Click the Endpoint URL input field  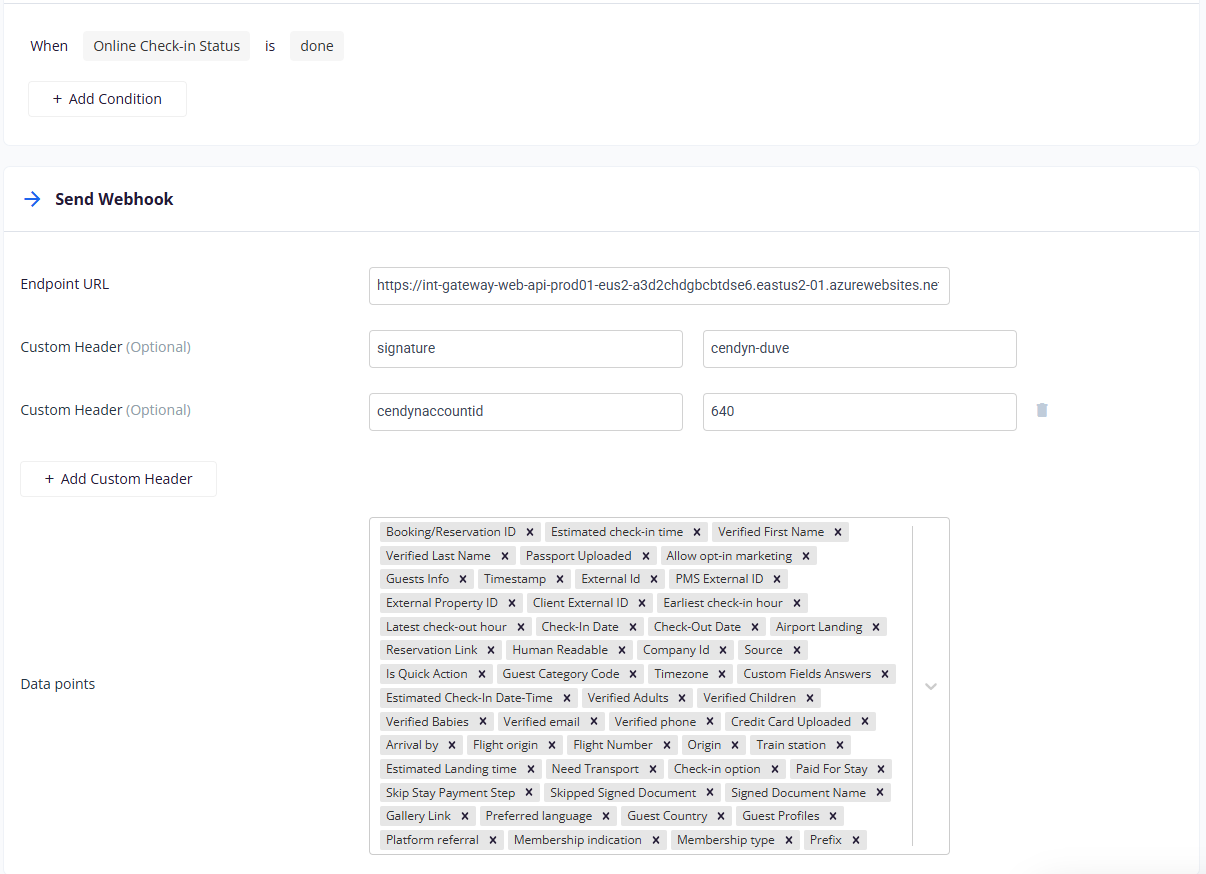click(x=658, y=285)
